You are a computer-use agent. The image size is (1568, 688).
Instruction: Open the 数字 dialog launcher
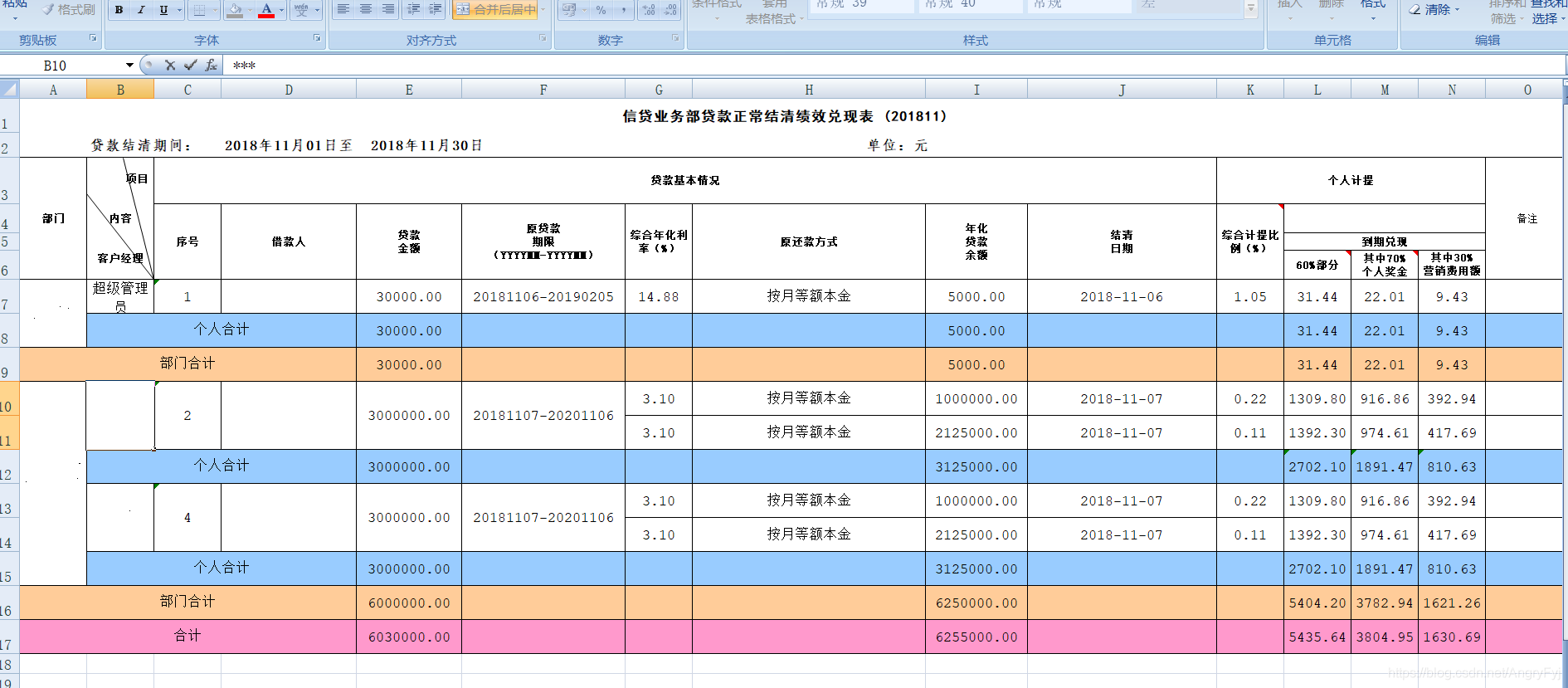pos(675,38)
